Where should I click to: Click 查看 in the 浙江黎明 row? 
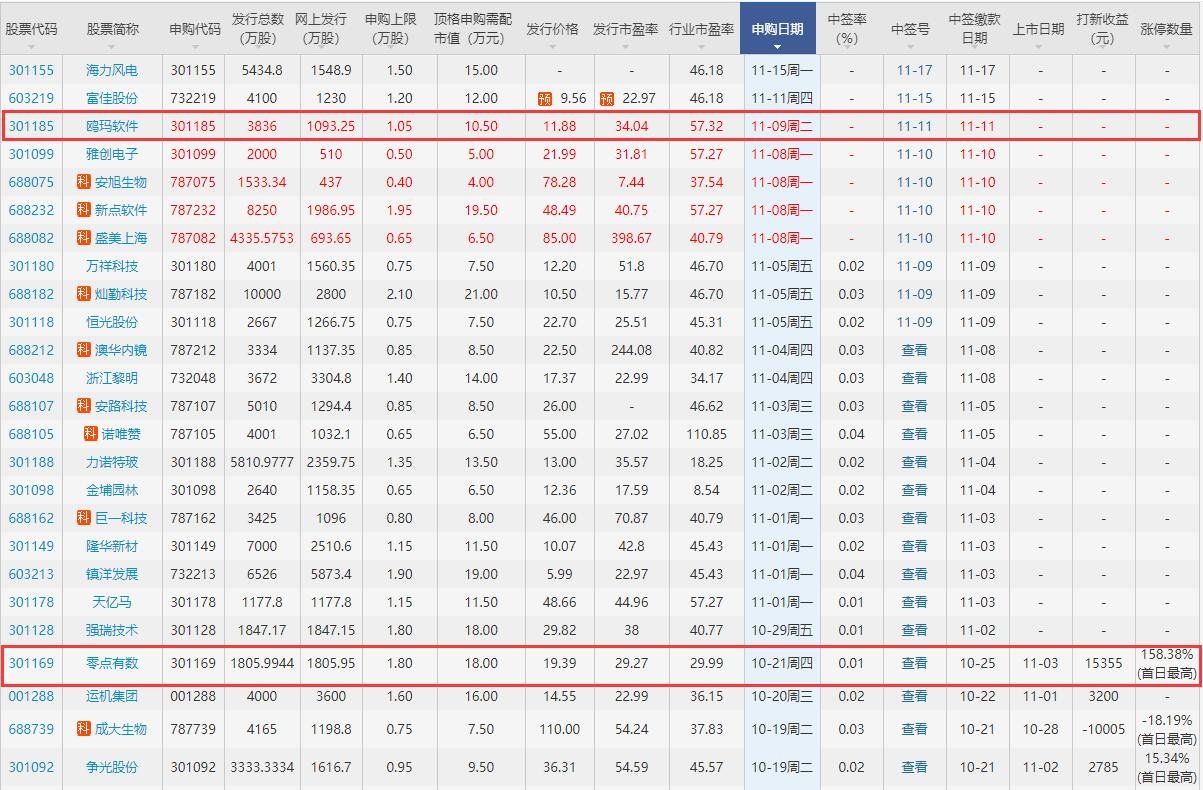click(914, 378)
